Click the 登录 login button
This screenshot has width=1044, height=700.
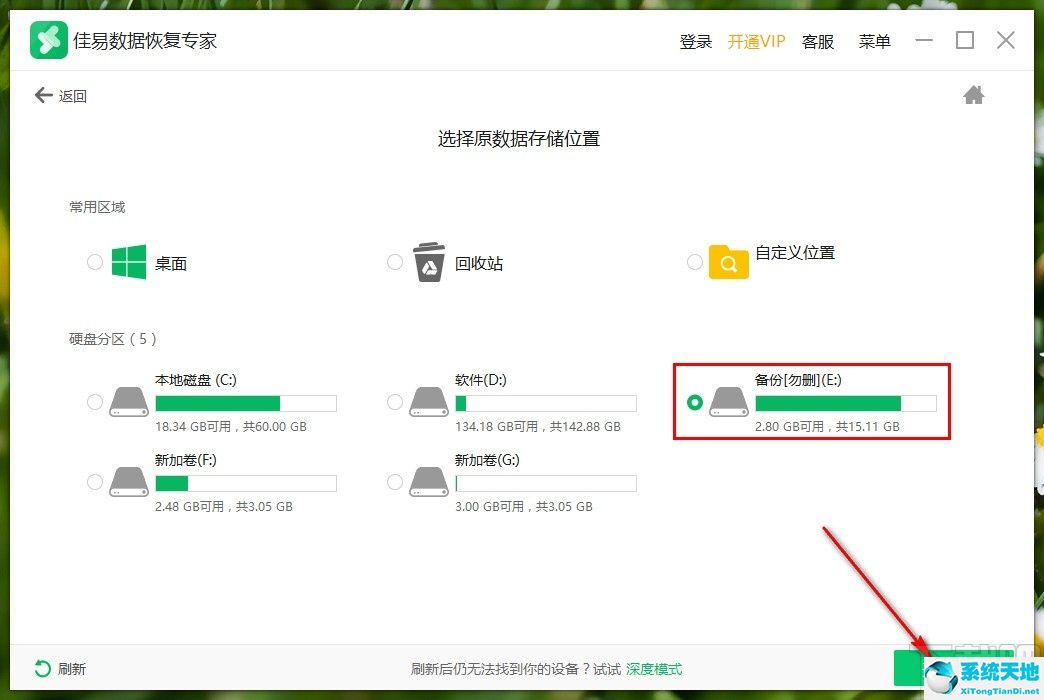[695, 42]
